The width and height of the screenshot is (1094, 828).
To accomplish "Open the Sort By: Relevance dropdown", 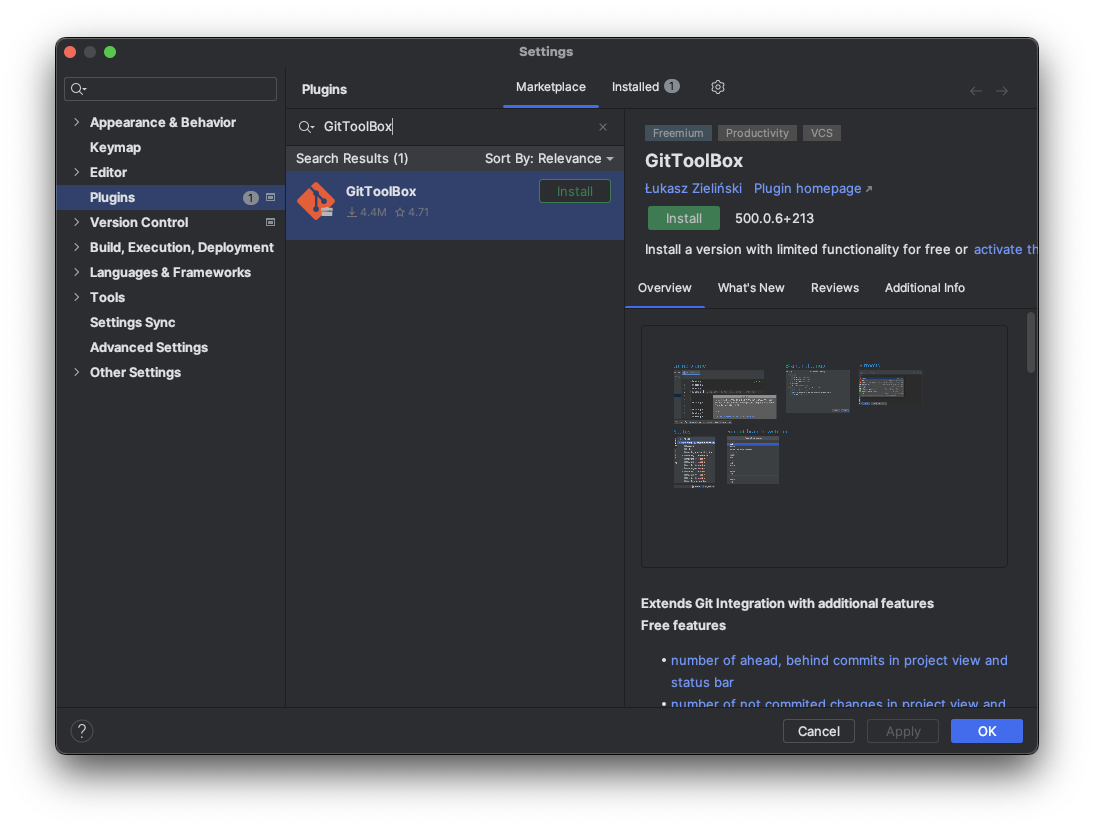I will point(549,159).
